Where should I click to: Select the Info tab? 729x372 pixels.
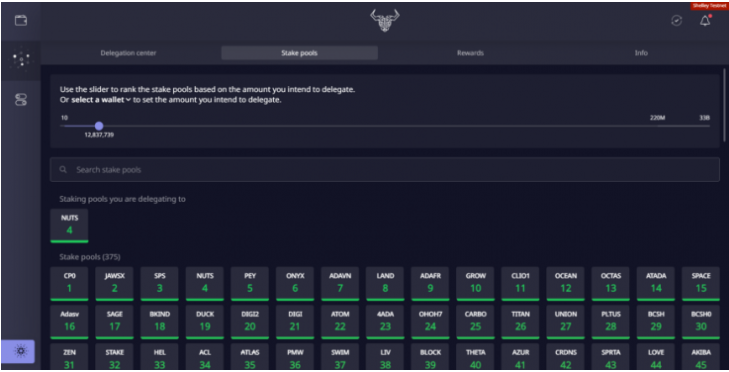[641, 53]
